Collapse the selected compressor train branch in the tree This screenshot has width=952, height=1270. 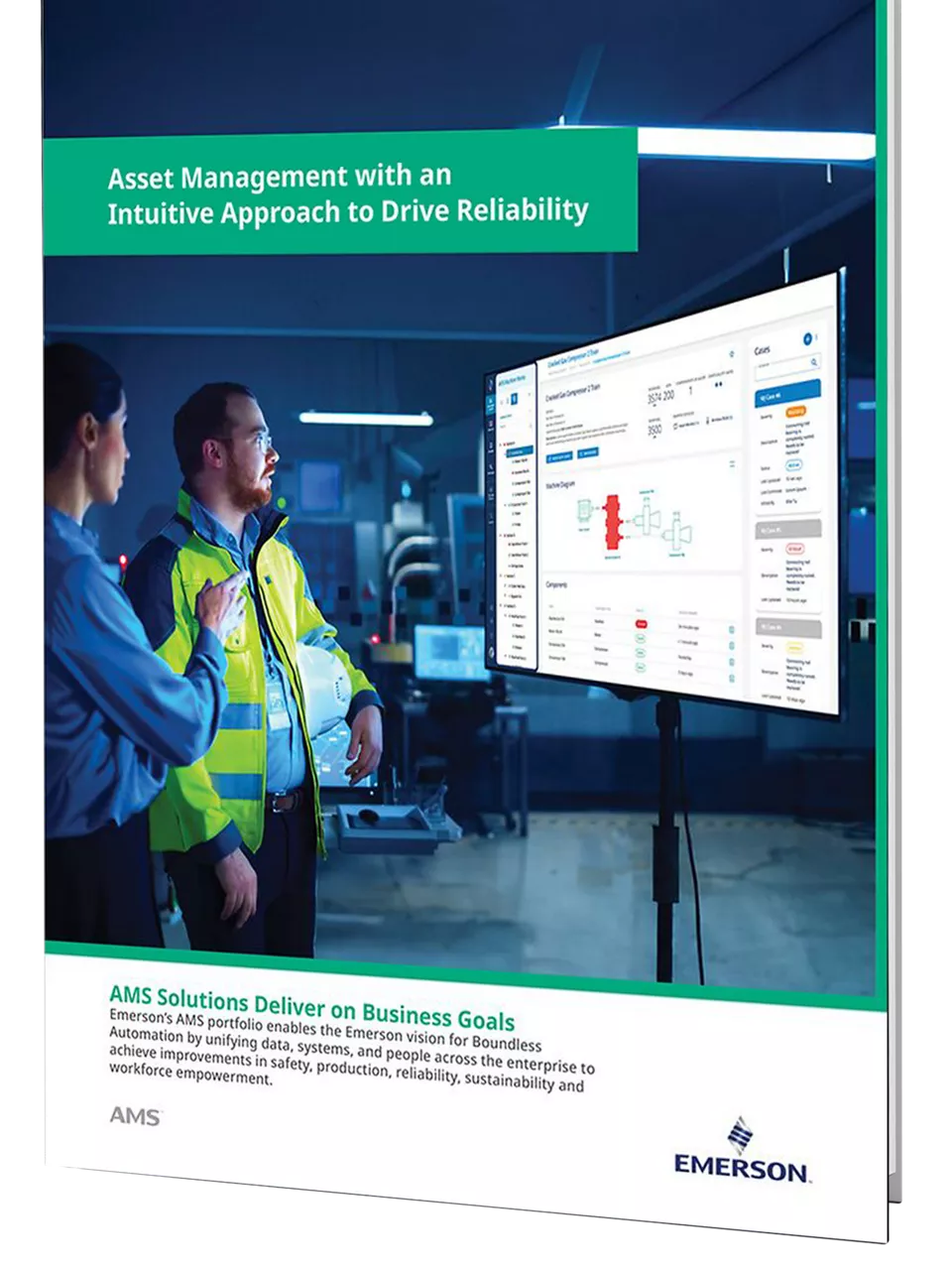(509, 450)
